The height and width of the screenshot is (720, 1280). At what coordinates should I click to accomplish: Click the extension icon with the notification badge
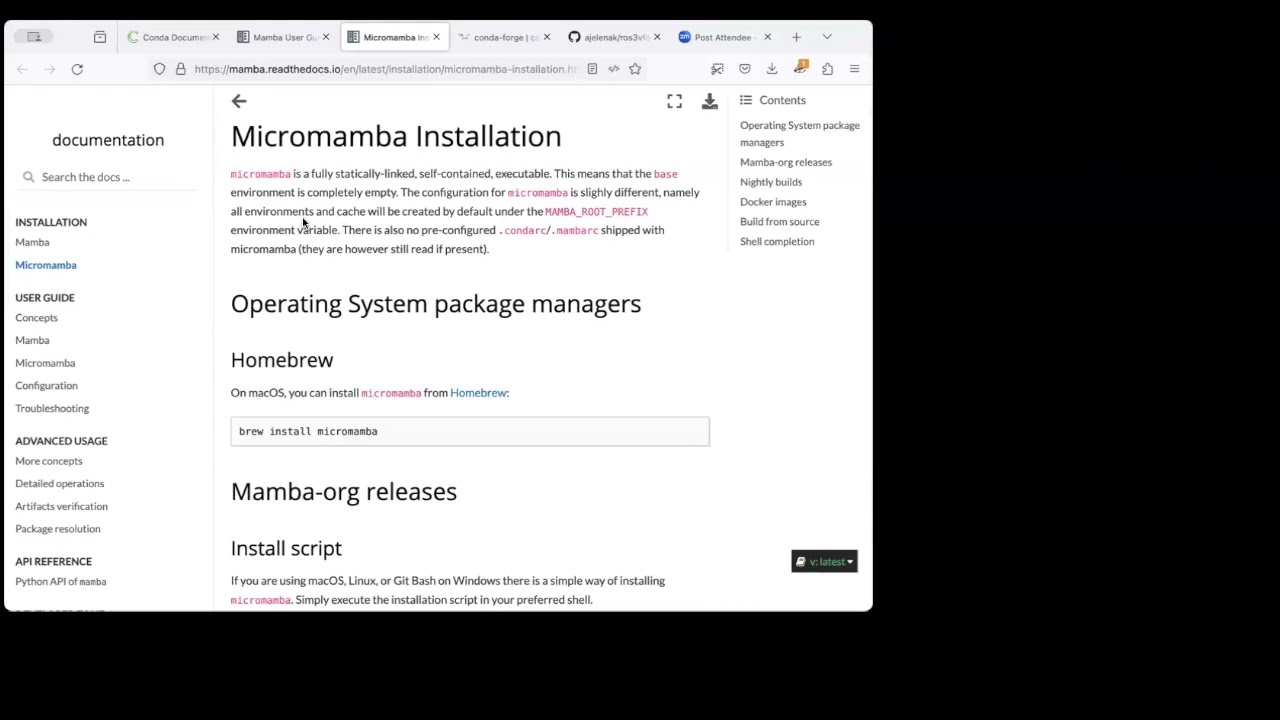(x=800, y=68)
